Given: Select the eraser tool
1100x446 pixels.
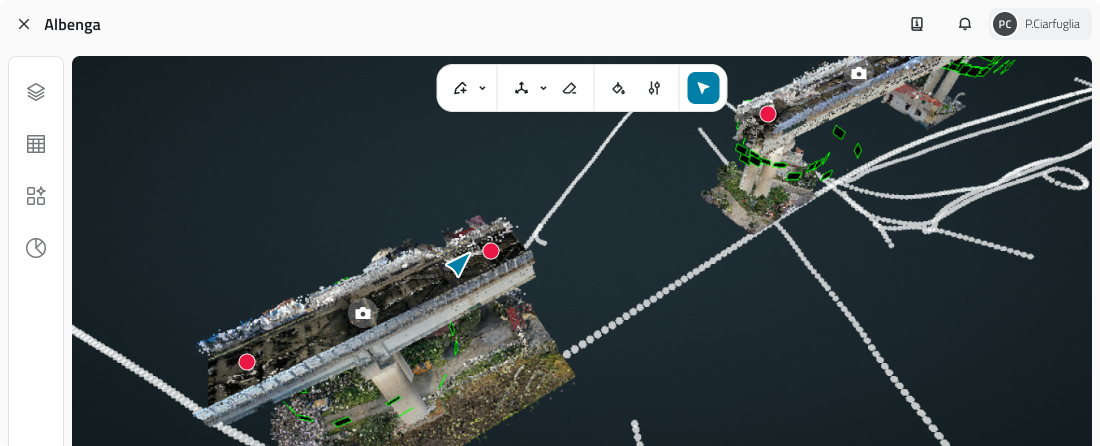Looking at the screenshot, I should (x=569, y=88).
